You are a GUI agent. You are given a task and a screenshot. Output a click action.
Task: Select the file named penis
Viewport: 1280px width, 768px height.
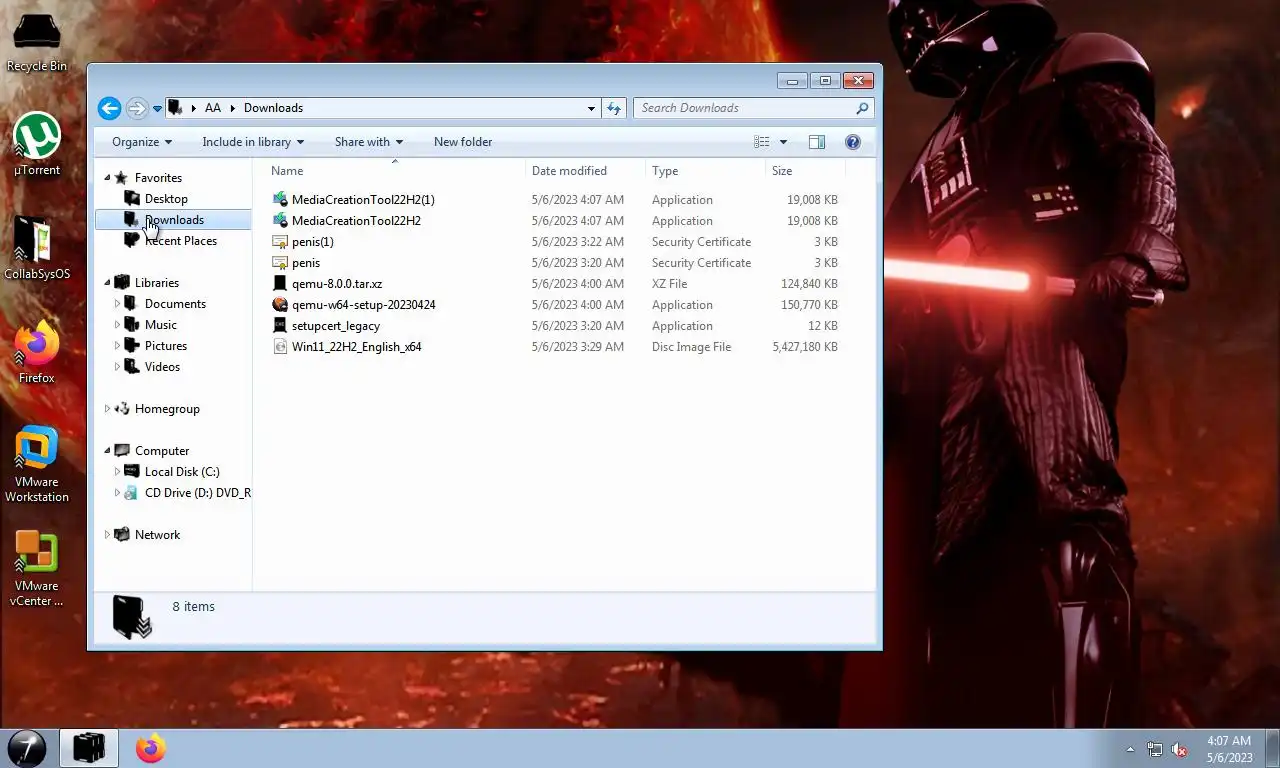(306, 263)
